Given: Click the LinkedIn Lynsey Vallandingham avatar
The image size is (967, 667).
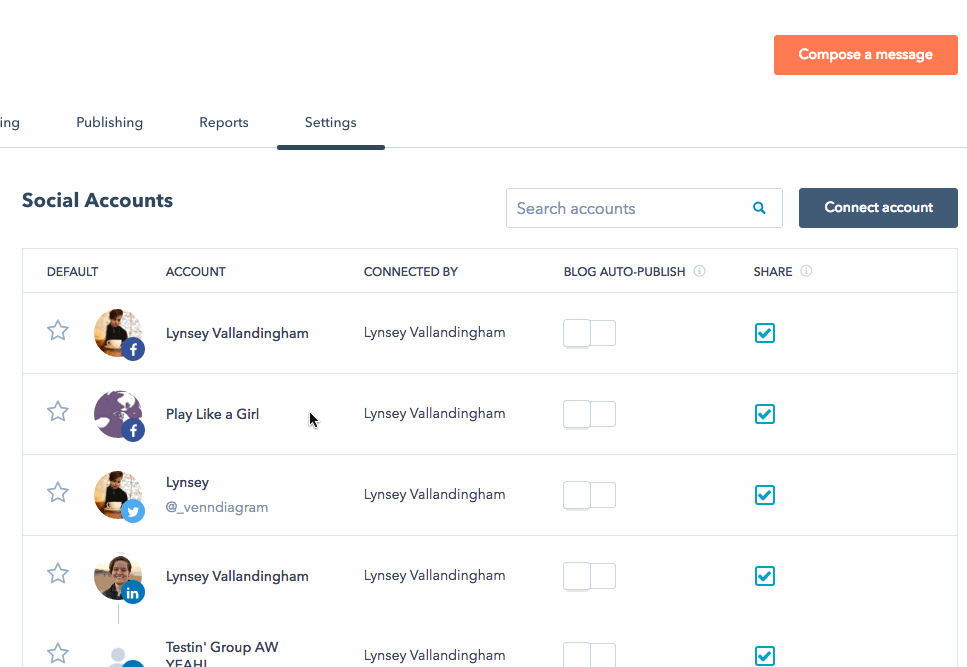Looking at the screenshot, I should coord(118,577).
